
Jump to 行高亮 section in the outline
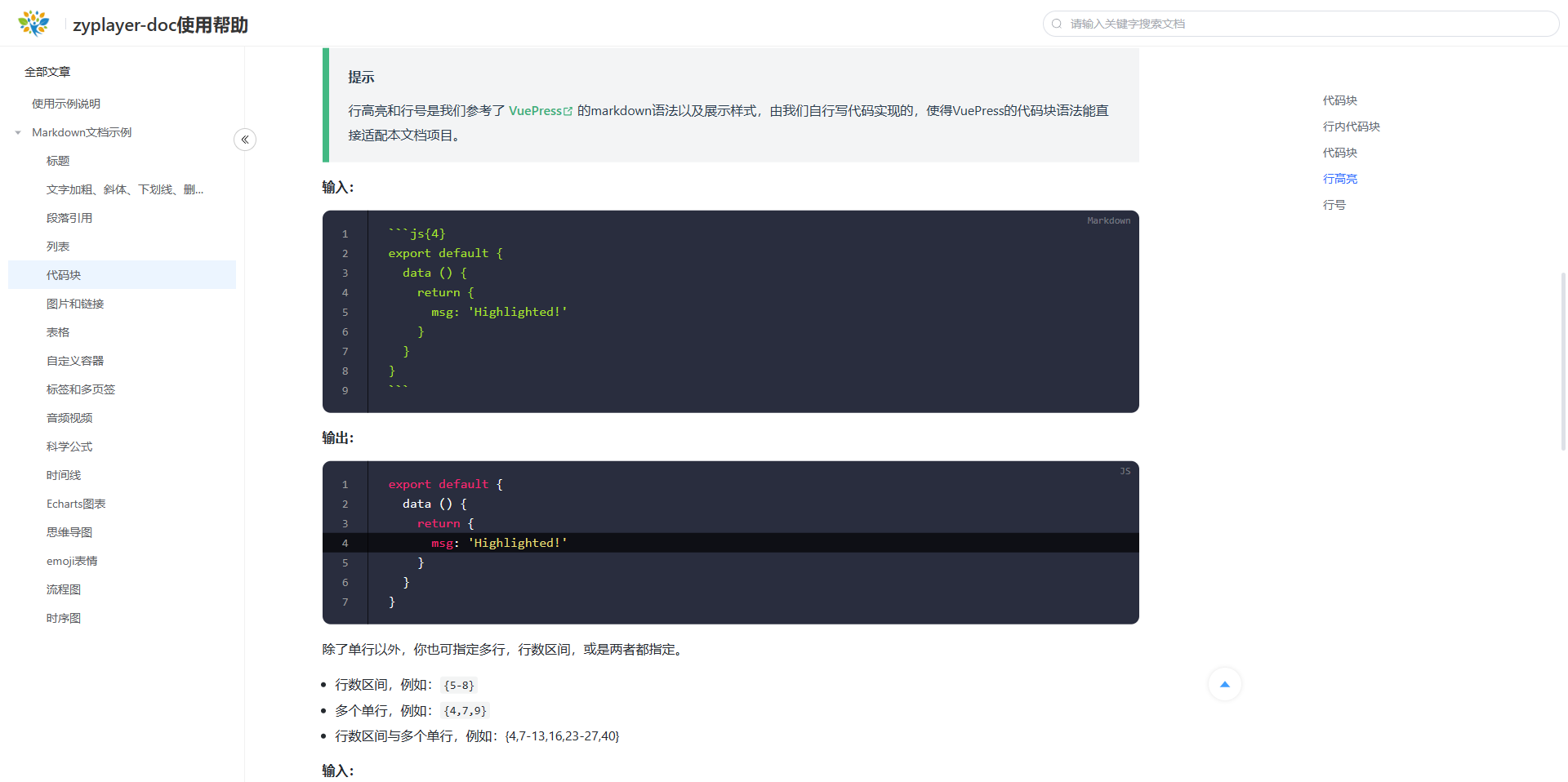pos(1339,179)
